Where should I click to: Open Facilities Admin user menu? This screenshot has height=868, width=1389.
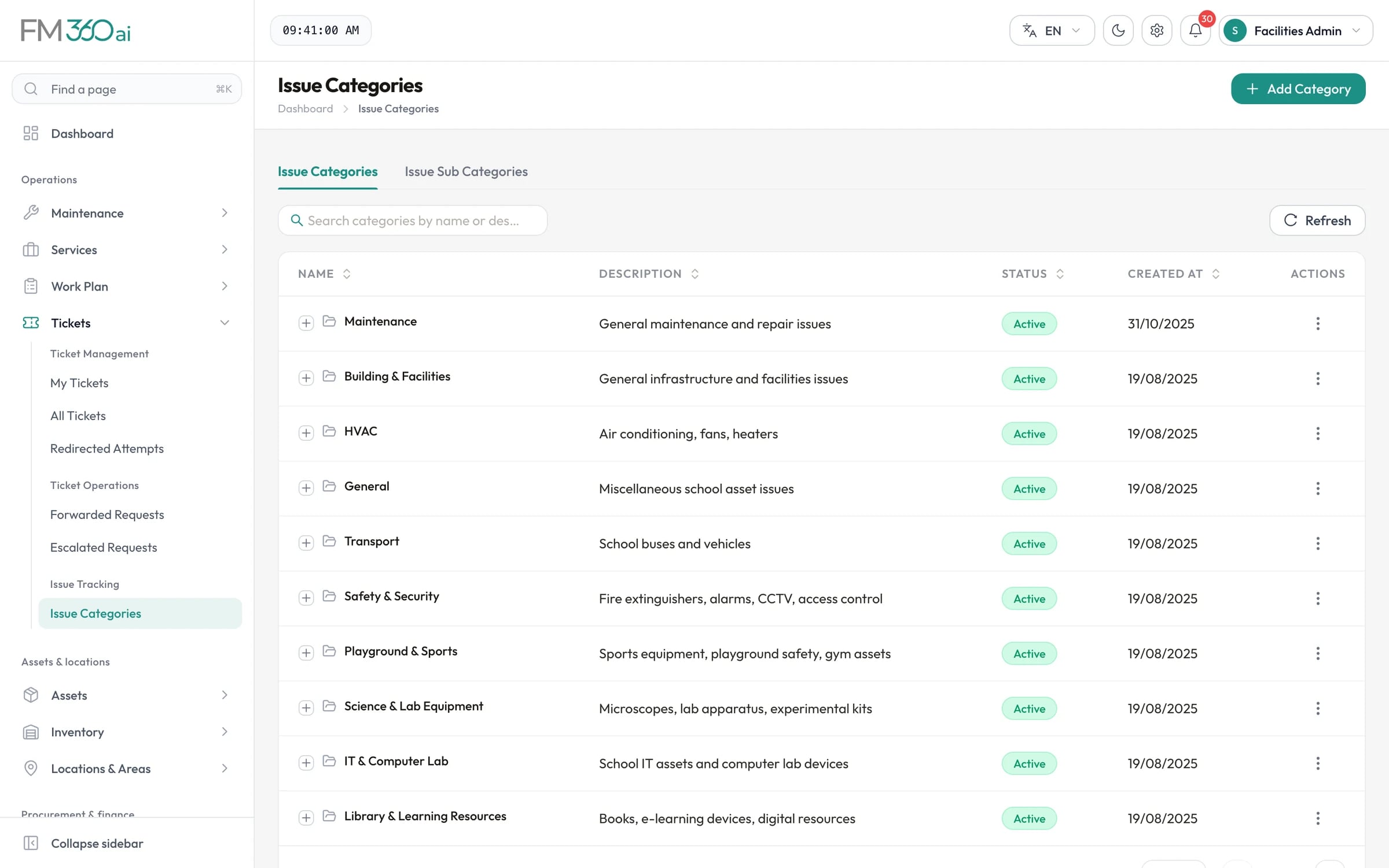1295,31
